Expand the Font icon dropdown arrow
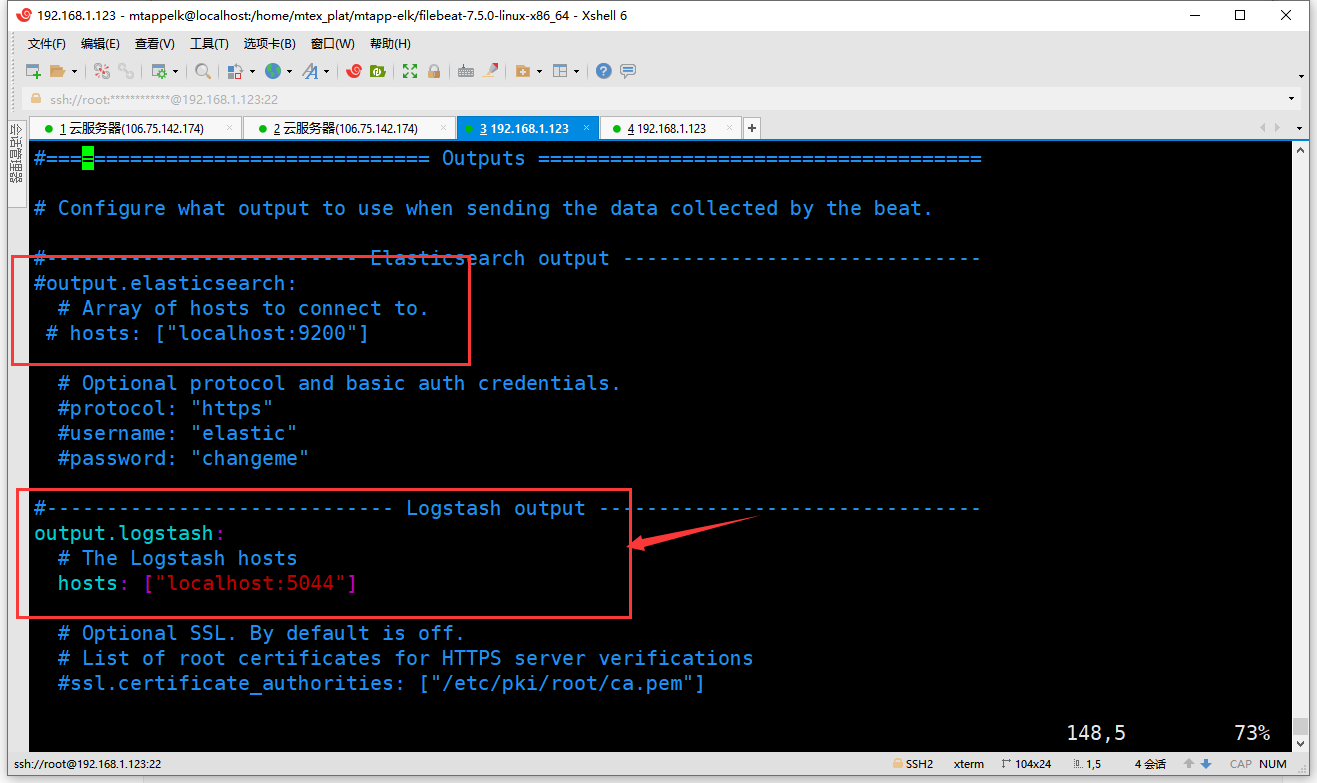Viewport: 1317px width, 783px height. pos(326,71)
